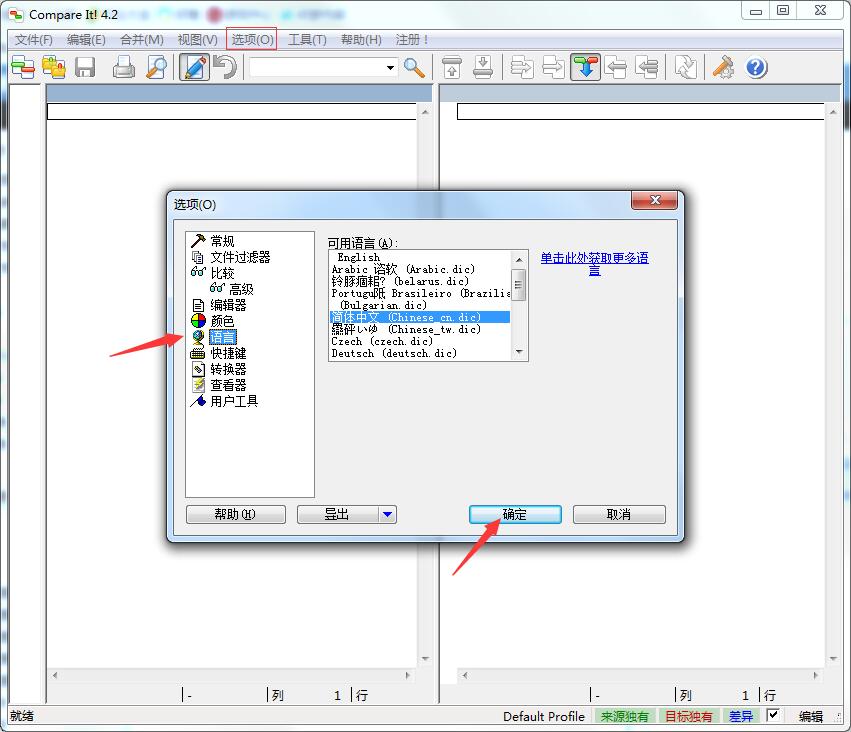Image resolution: width=851 pixels, height=732 pixels.
Task: Toggle edit mode with the pencil icon
Action: [x=192, y=67]
